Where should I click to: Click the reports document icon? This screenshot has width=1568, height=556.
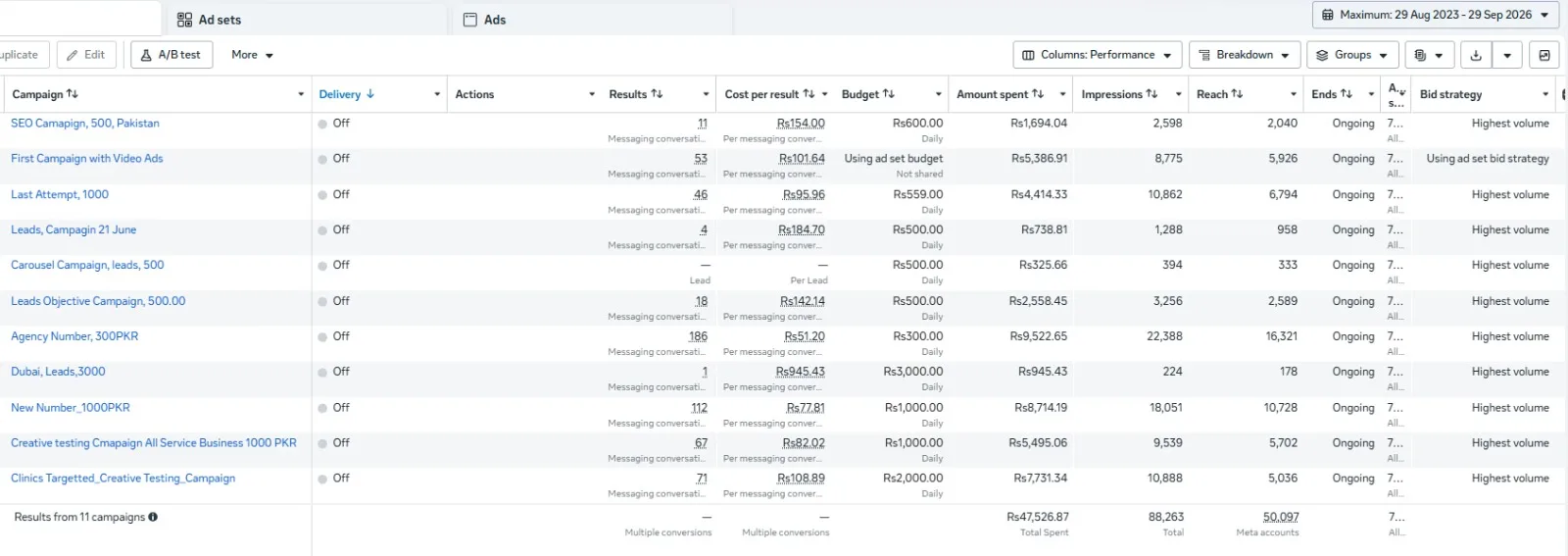click(1420, 55)
